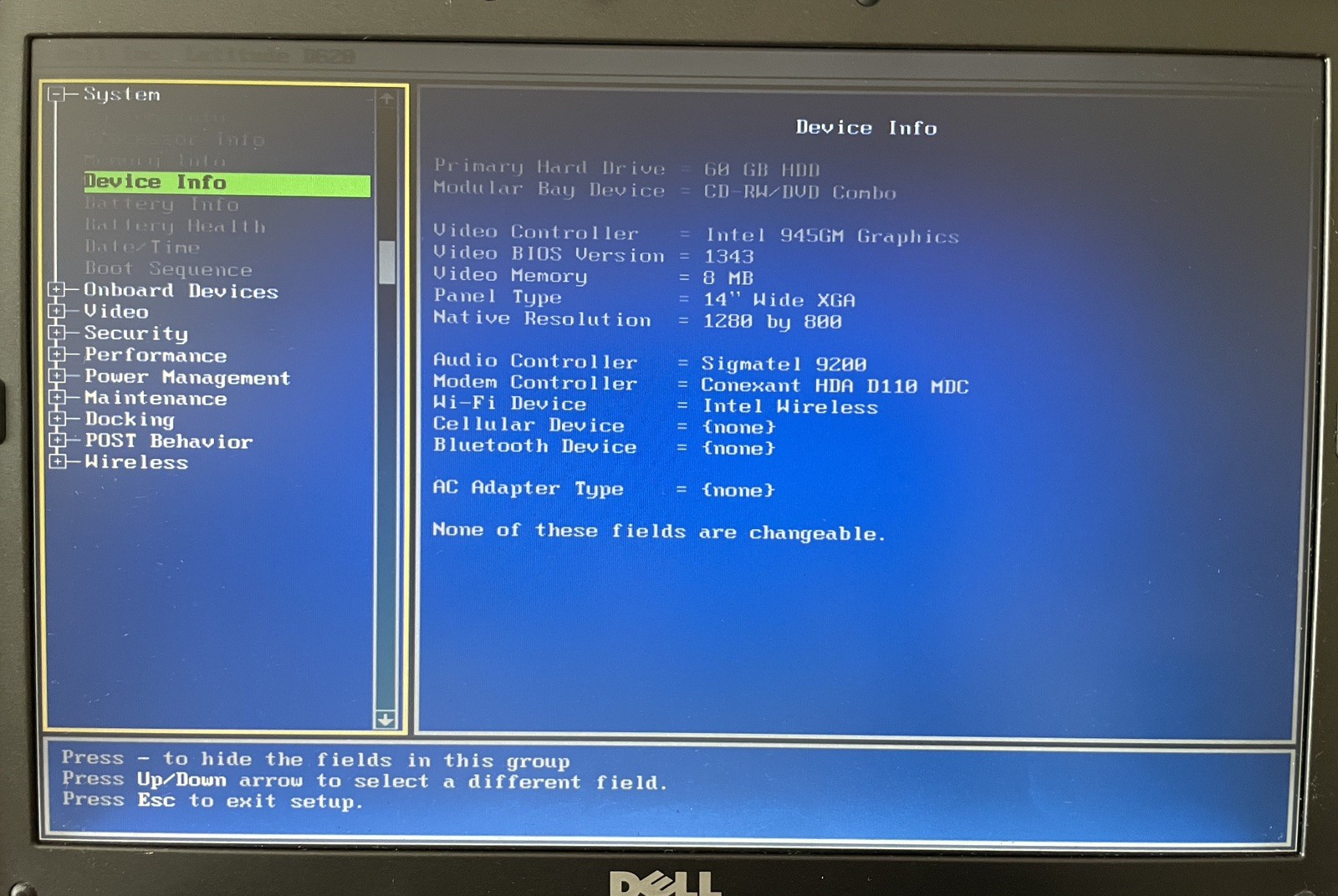Click 'Press Esc to exit setup' hint

coord(212,801)
